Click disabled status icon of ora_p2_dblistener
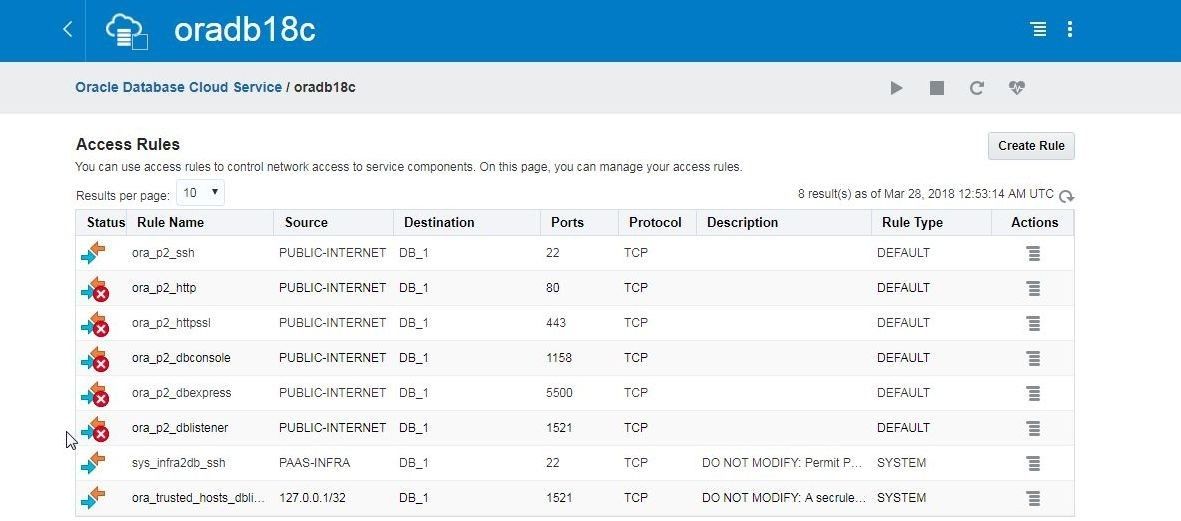This screenshot has height=521, width=1181. coord(95,429)
